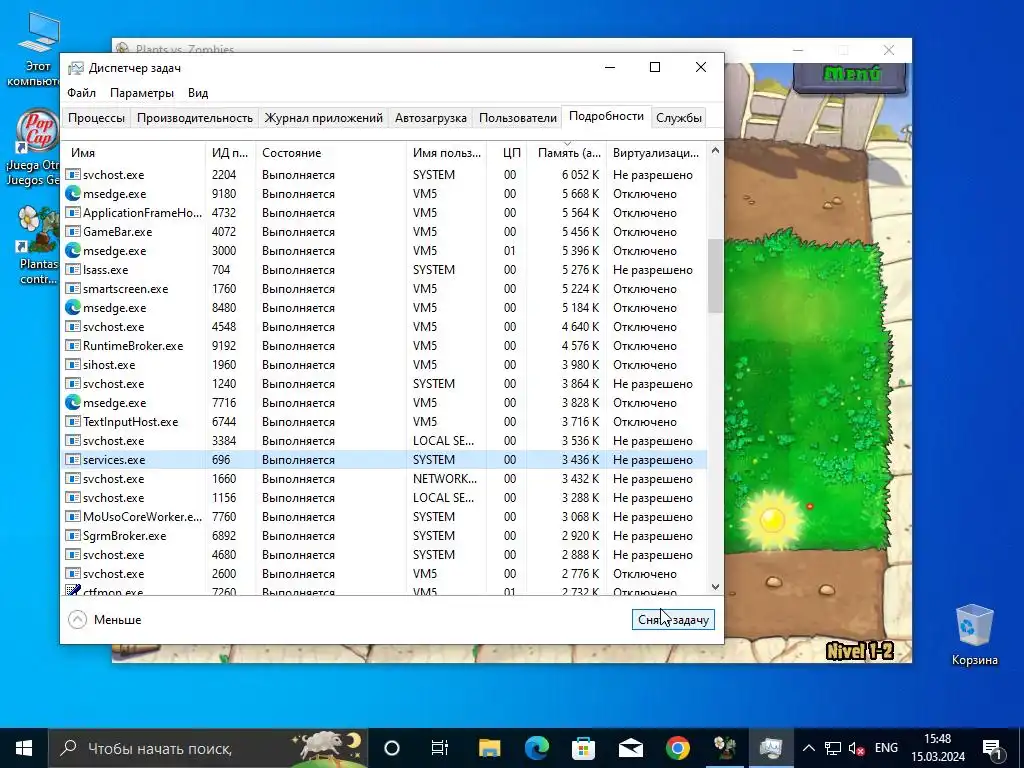The image size is (1024, 768).
Task: Open Task View on taskbar
Action: click(440, 748)
